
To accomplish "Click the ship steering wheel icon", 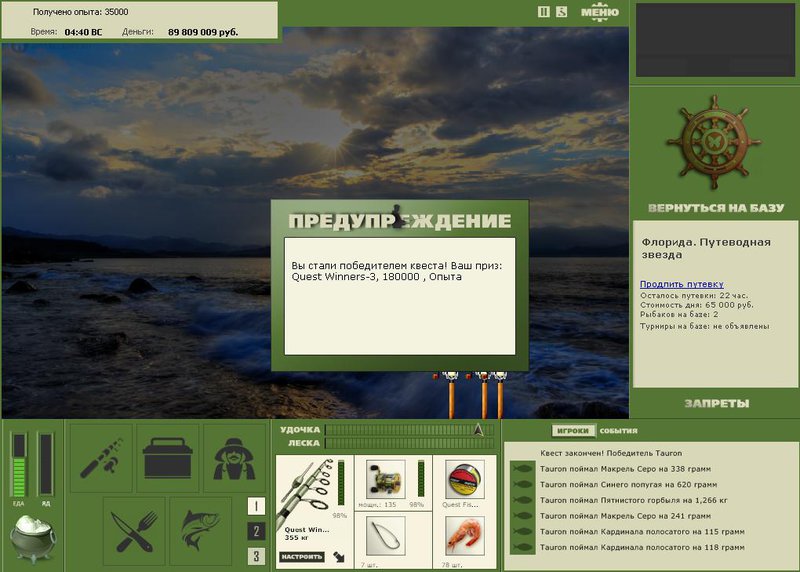I will pos(714,143).
